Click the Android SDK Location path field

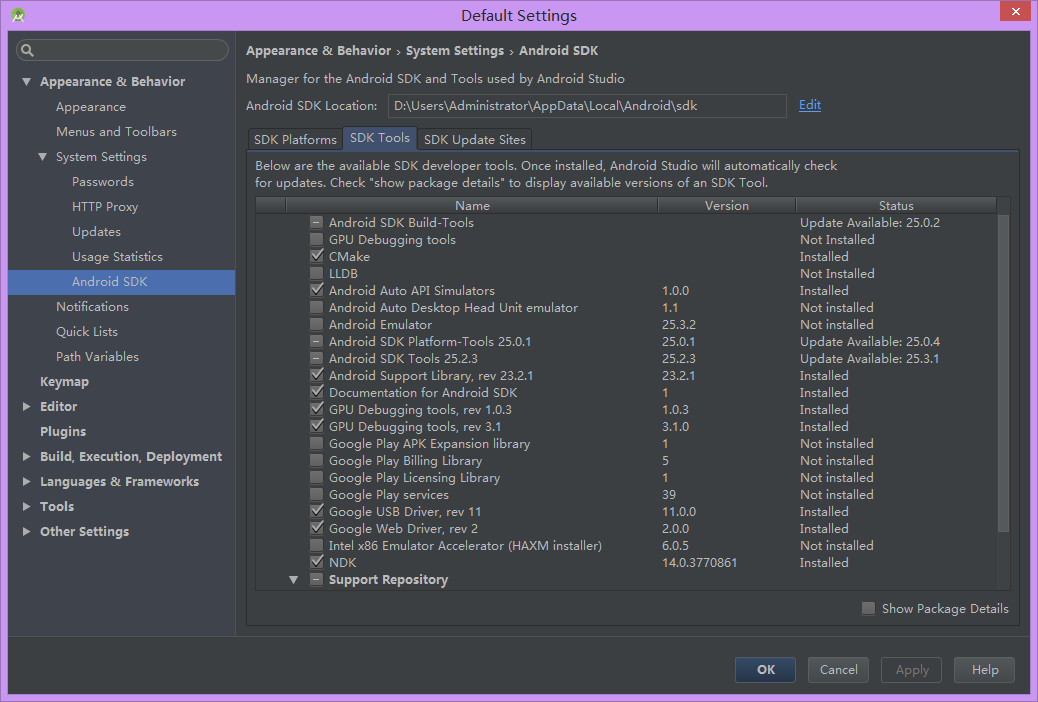[587, 106]
